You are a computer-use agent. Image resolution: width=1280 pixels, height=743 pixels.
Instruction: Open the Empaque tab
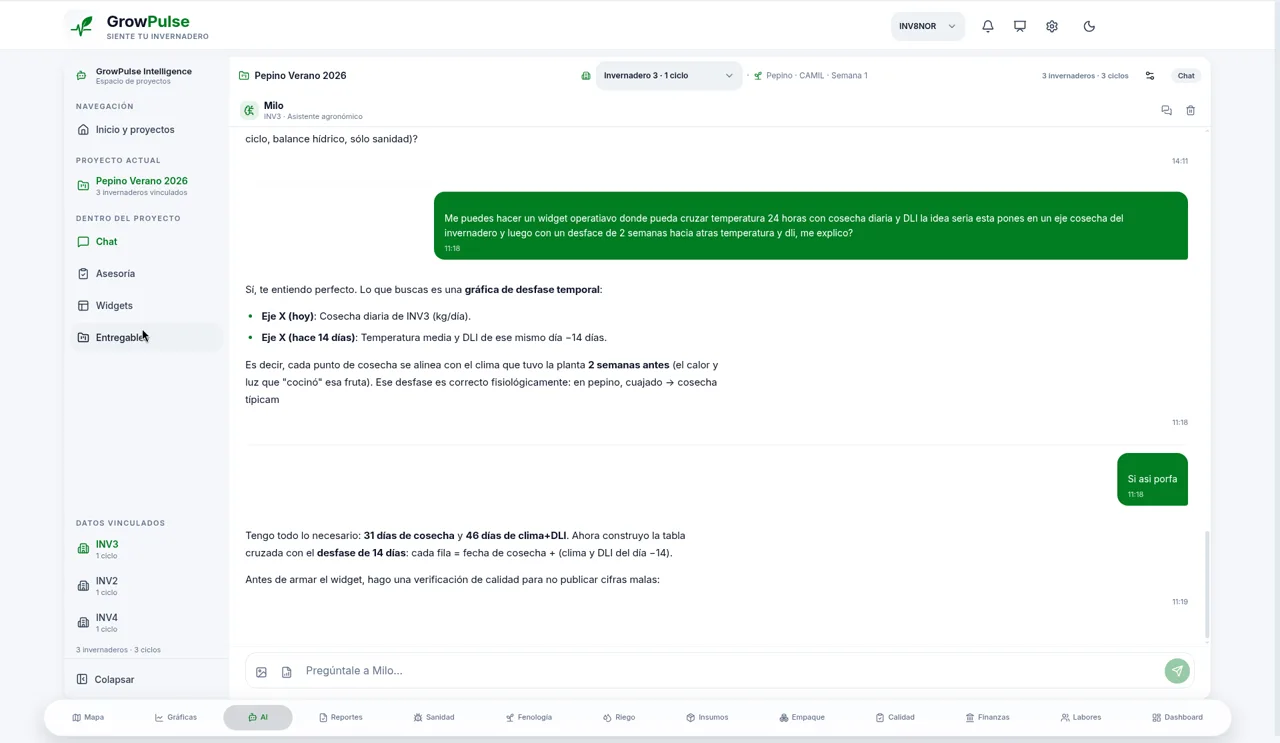tap(802, 717)
